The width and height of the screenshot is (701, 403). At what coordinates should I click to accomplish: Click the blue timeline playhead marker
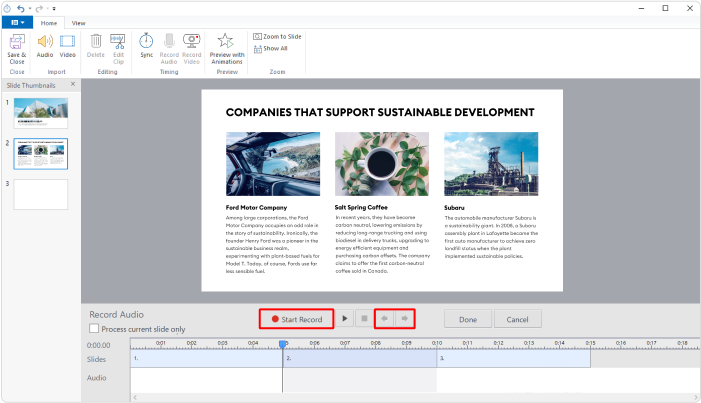pos(283,344)
